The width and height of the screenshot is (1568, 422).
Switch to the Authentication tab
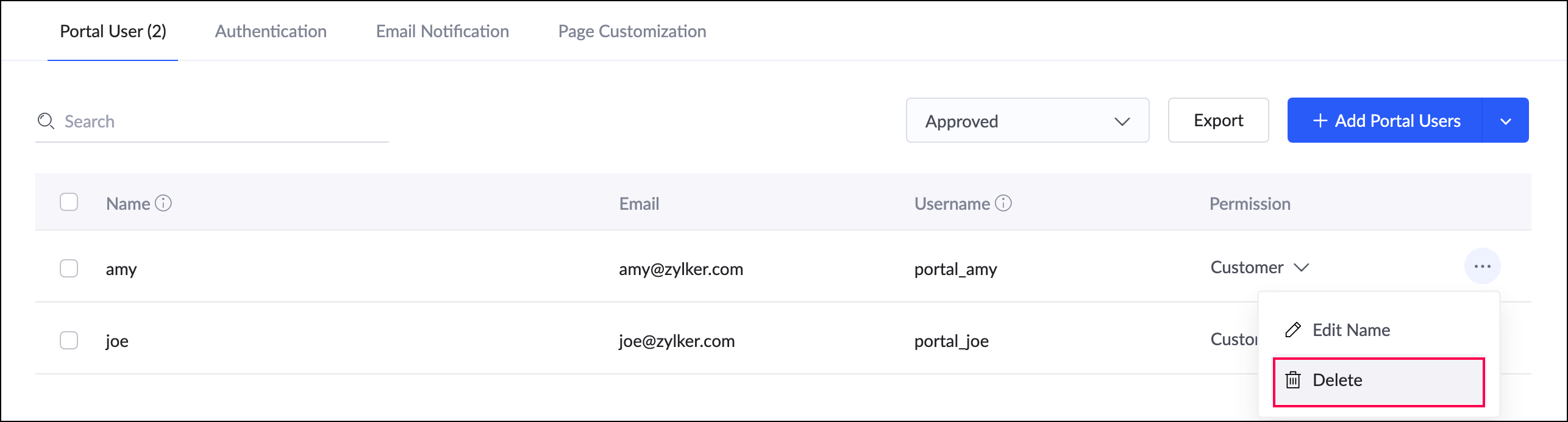(x=271, y=31)
